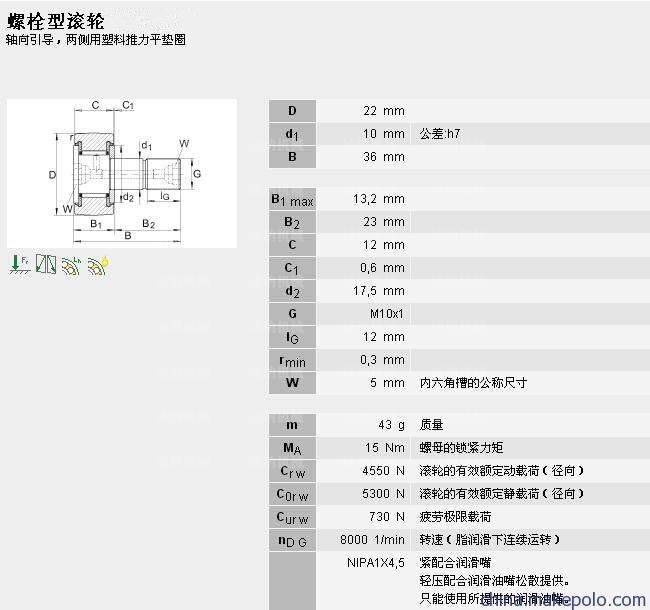This screenshot has width=650, height=610.
Task: Click the 8000 1/min speed value
Action: [x=372, y=540]
